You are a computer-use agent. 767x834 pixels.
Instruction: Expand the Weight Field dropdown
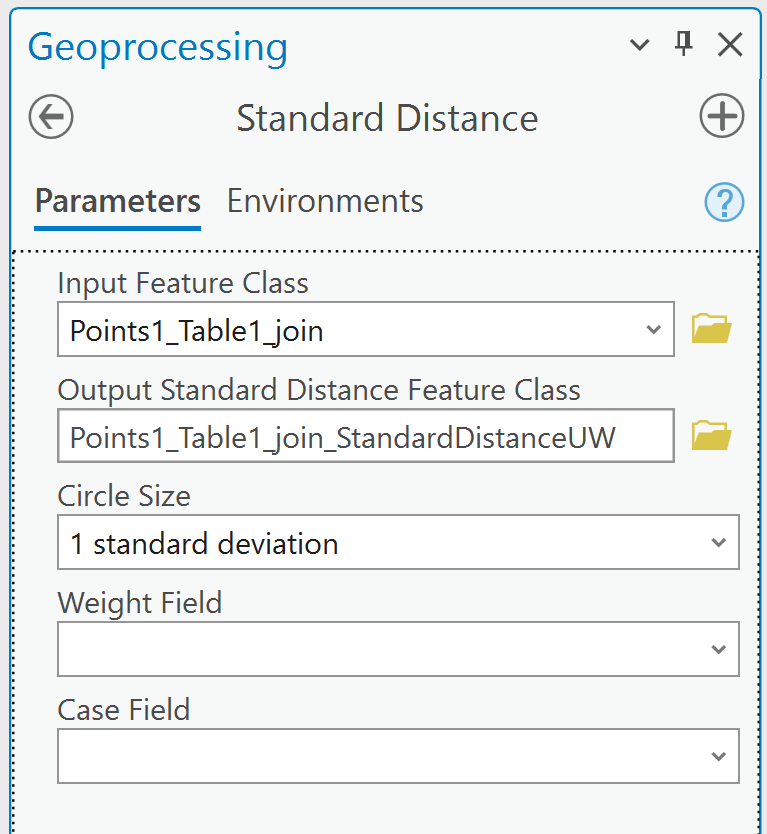point(719,649)
